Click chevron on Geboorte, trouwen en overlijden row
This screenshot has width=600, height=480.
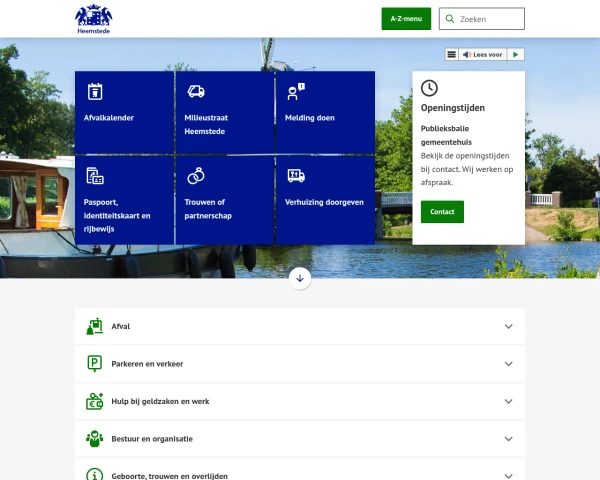[x=509, y=476]
